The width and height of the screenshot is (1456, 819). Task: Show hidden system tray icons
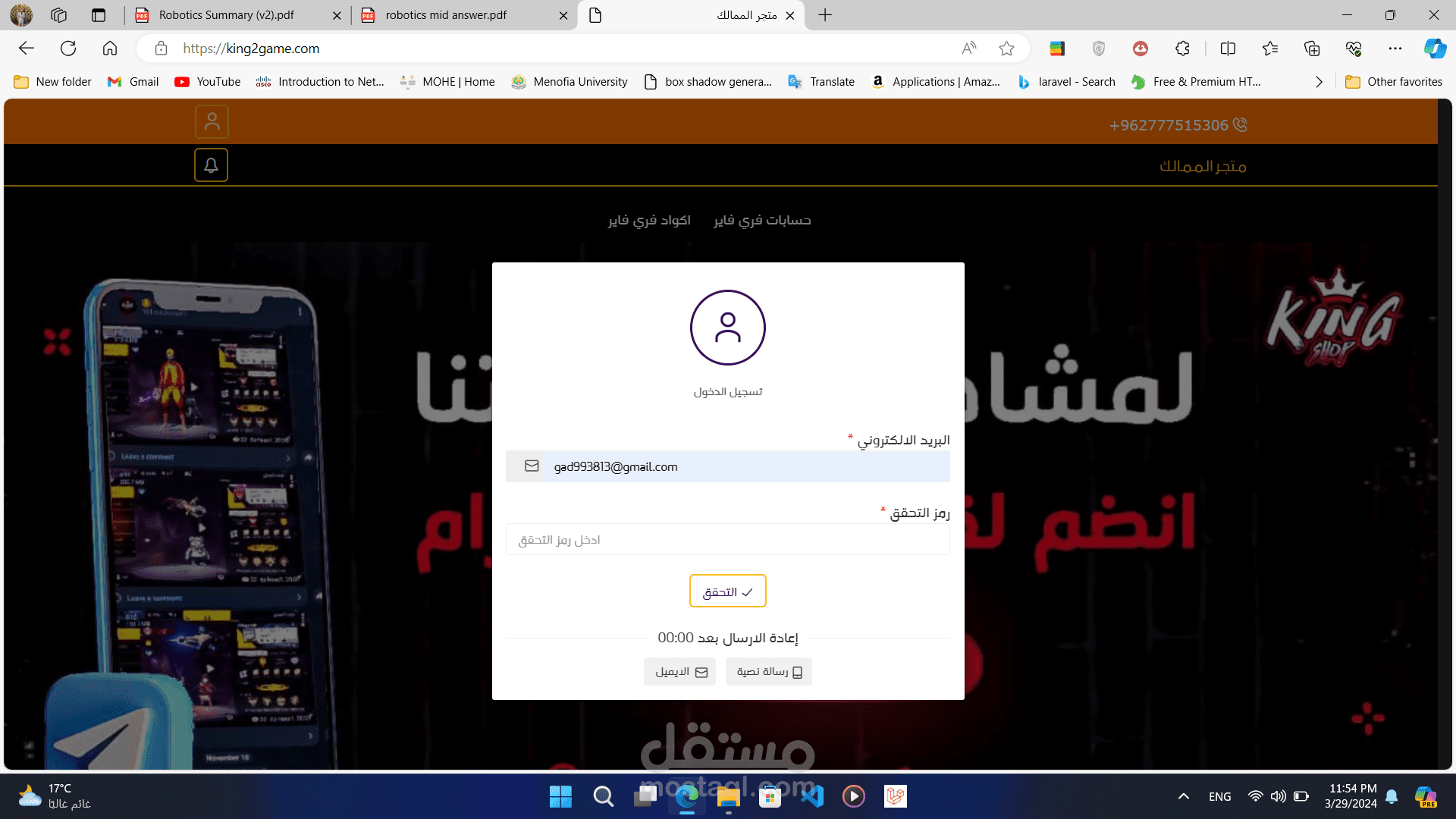(1183, 796)
